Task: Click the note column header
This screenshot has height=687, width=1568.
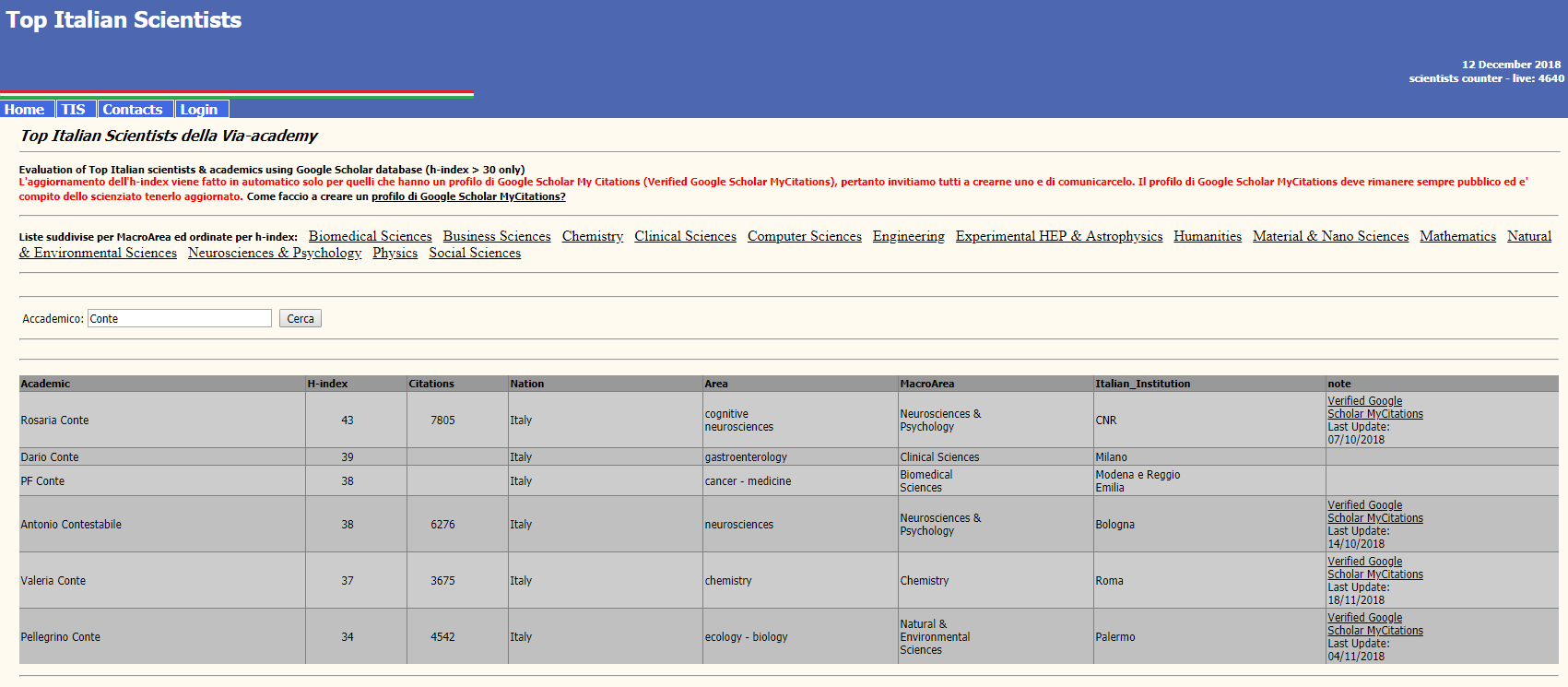Action: coord(1443,384)
